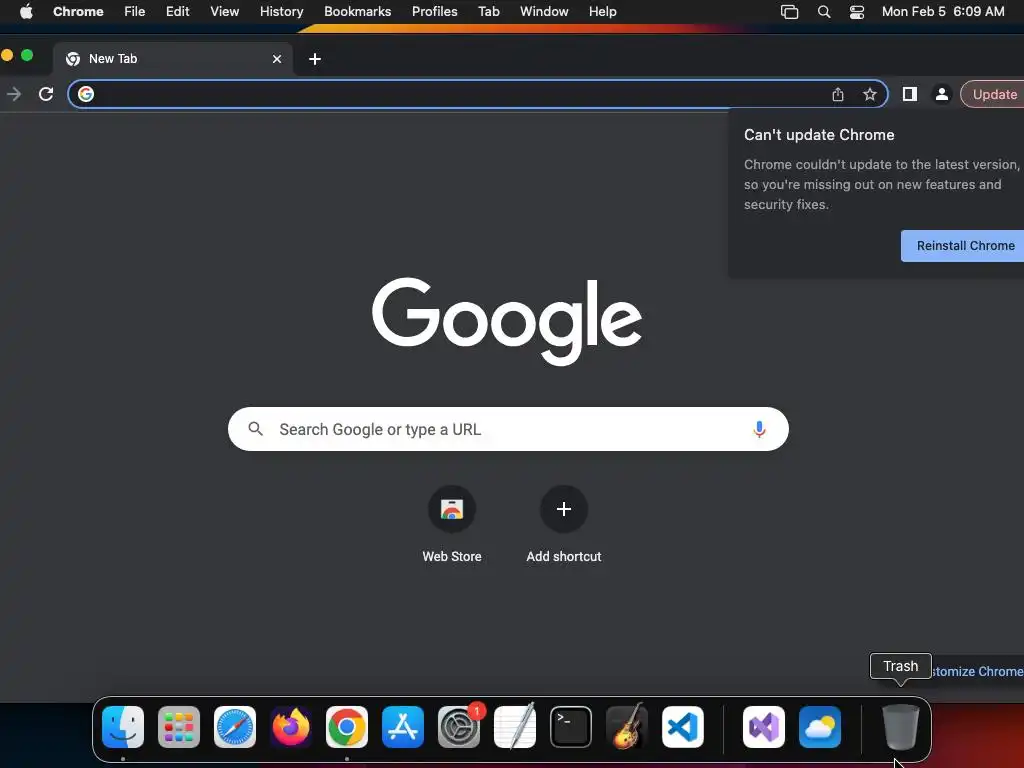This screenshot has width=1024, height=768.
Task: Open TextEdit from the Dock
Action: tap(515, 727)
